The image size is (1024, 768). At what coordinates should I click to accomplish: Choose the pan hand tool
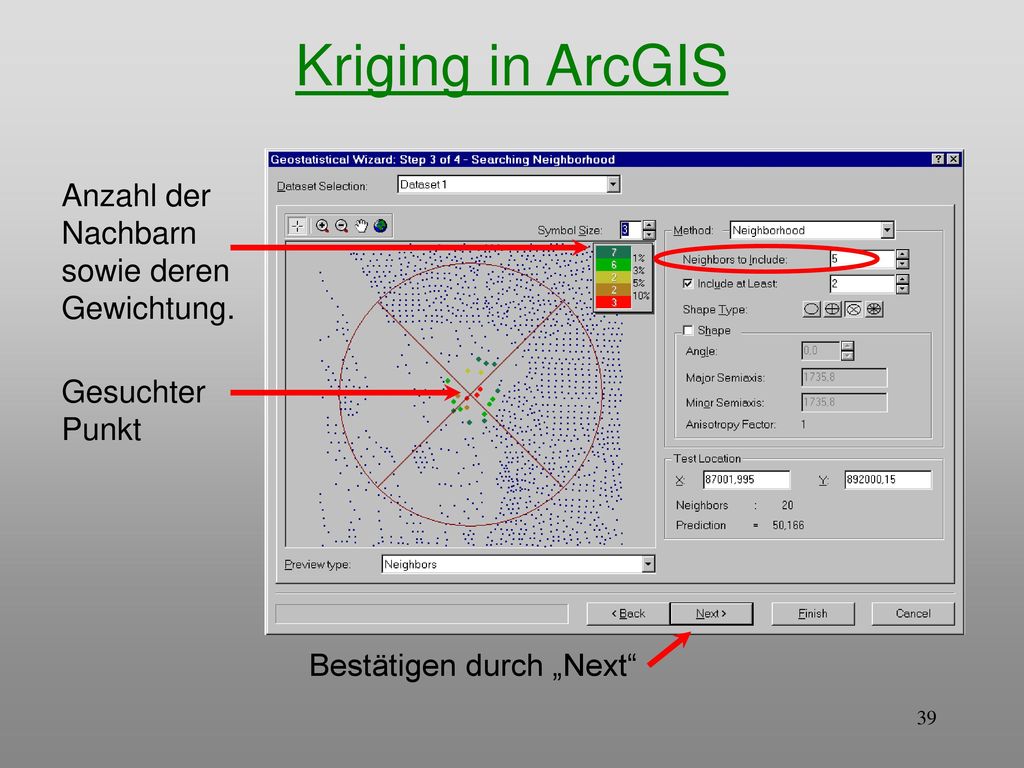pyautogui.click(x=361, y=226)
